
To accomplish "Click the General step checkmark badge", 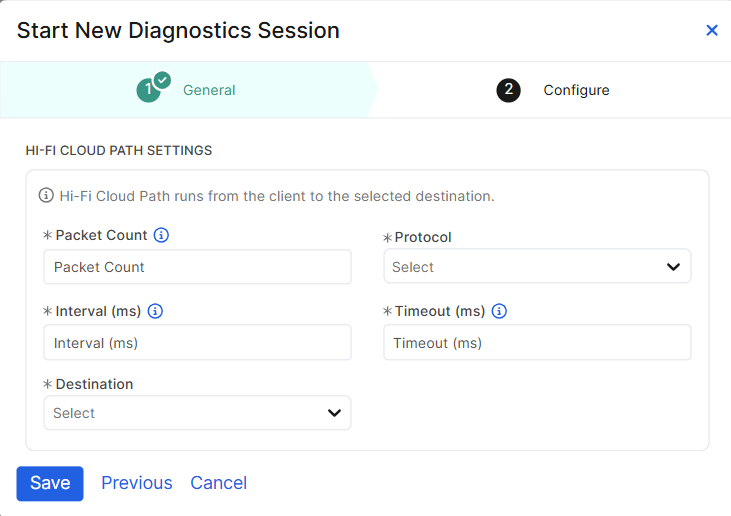I will (x=163, y=80).
